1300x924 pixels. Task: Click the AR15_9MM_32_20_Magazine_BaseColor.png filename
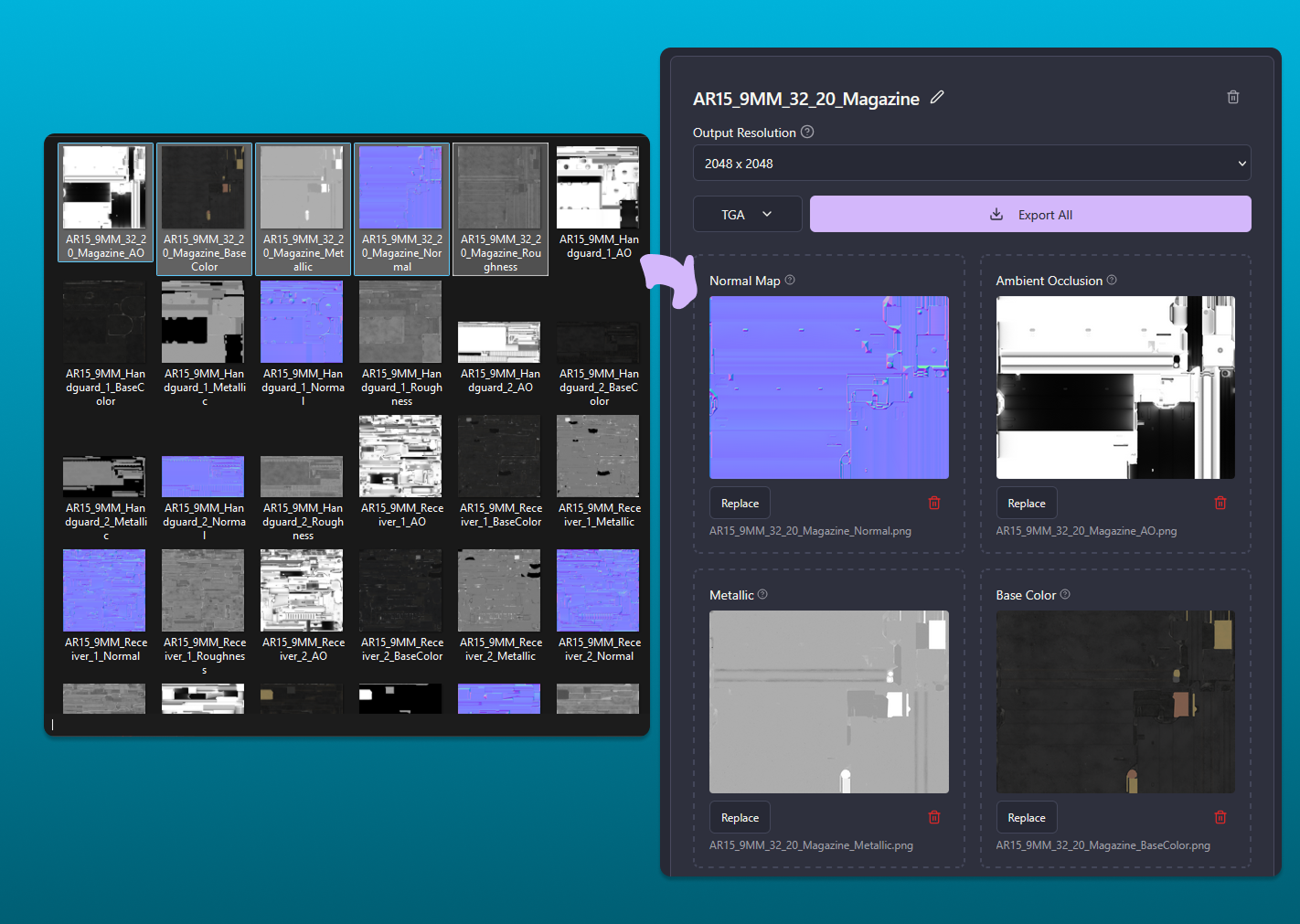(x=1103, y=845)
